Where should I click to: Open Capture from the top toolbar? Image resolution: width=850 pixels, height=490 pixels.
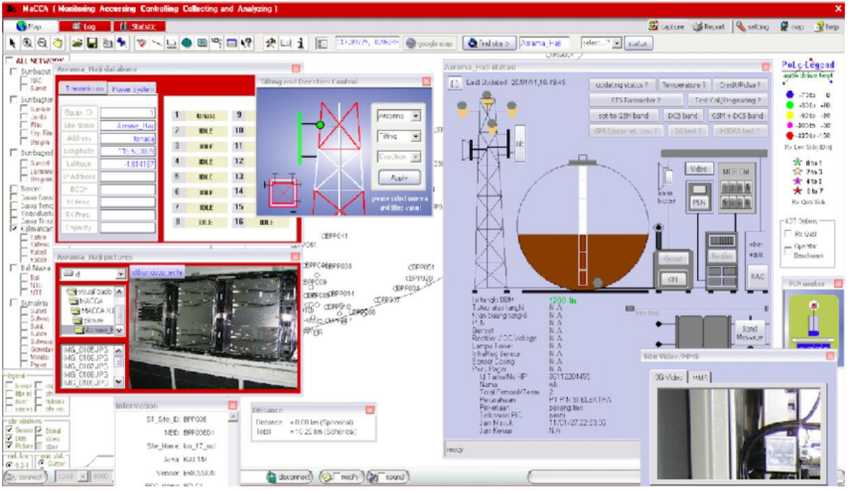pos(665,27)
